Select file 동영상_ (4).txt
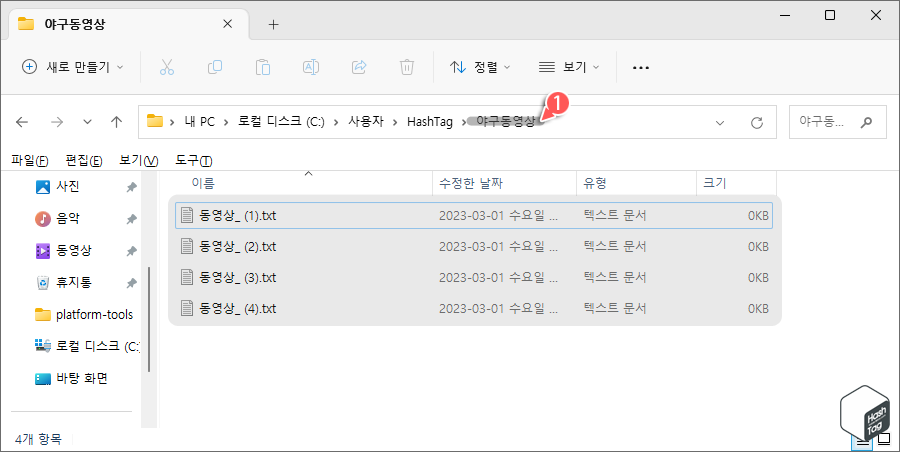This screenshot has width=900, height=452. click(x=474, y=308)
